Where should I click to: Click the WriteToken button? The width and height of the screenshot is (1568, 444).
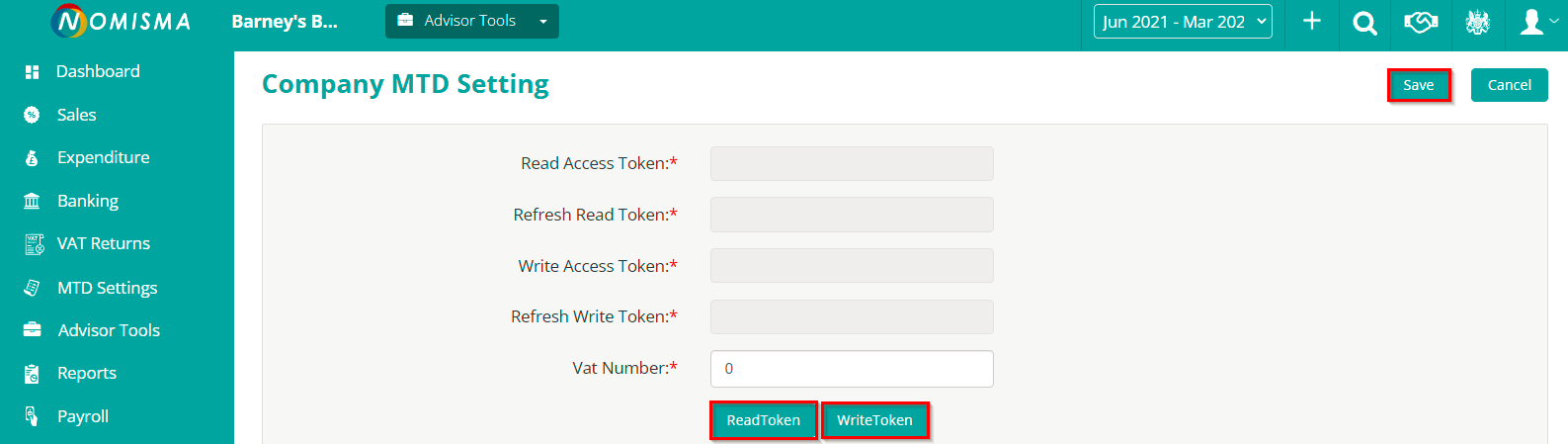[874, 420]
